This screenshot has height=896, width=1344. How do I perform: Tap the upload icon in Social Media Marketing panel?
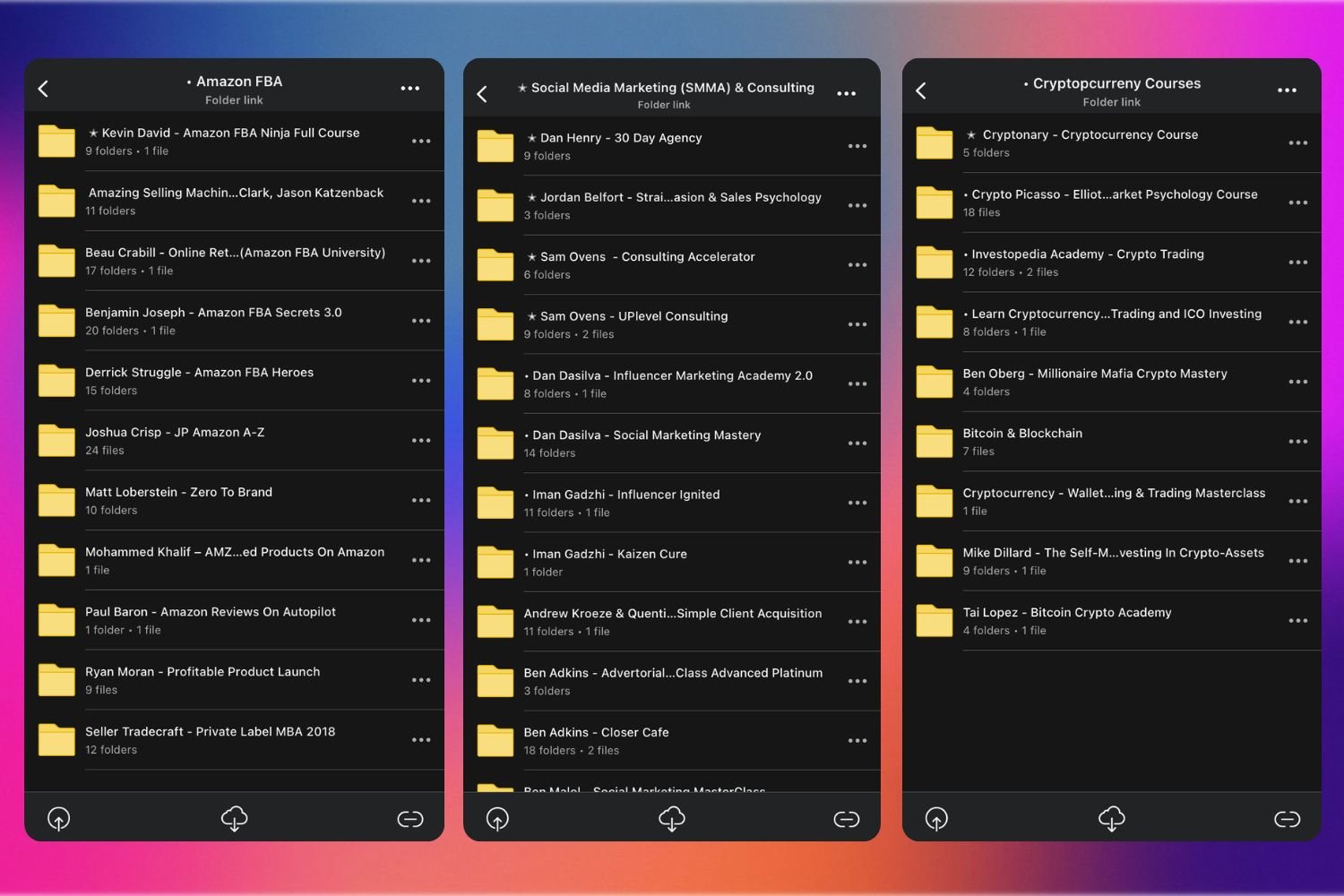pos(497,819)
